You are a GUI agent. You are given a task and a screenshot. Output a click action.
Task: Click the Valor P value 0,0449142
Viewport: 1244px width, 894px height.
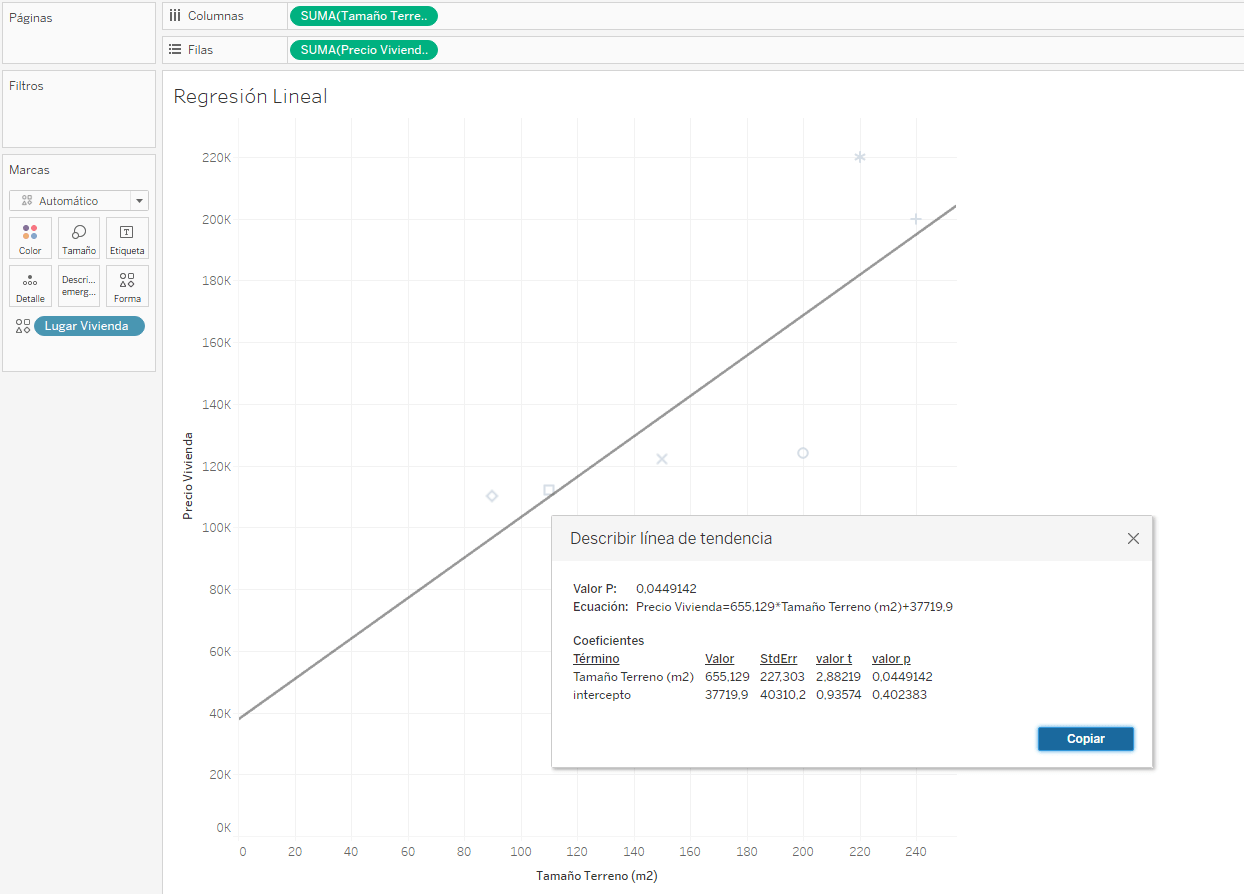pos(666,589)
